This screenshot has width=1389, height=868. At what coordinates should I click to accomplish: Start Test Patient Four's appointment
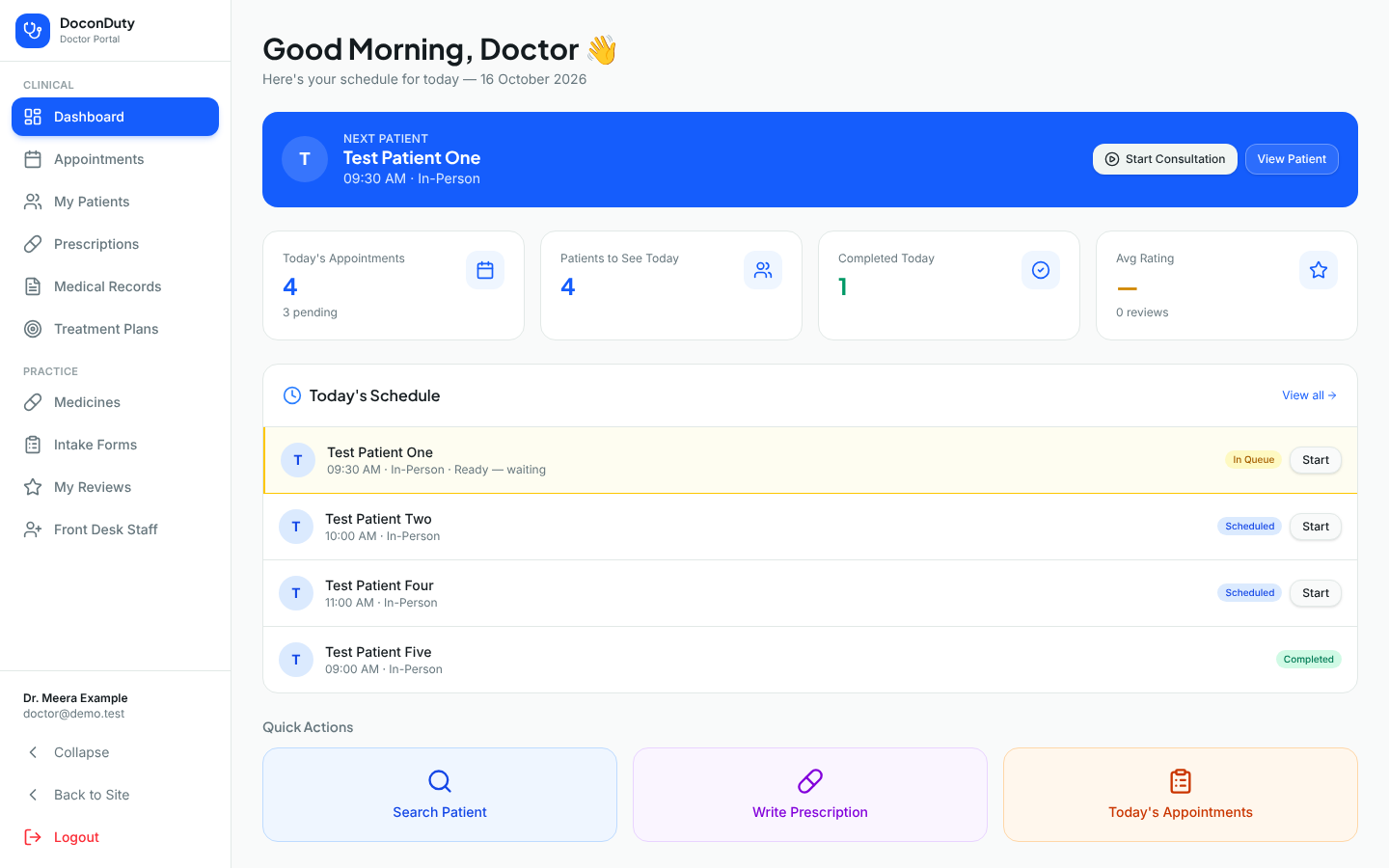[x=1316, y=593]
